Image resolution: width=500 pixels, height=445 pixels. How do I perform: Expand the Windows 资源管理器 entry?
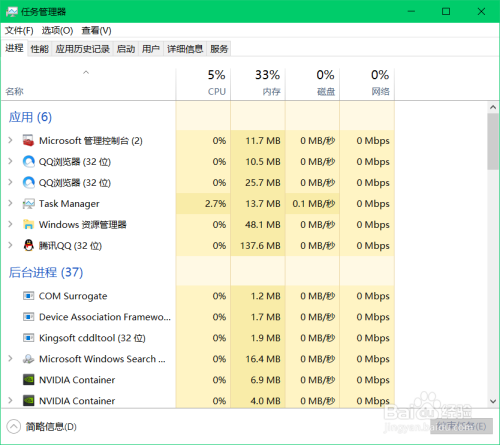tap(10, 224)
